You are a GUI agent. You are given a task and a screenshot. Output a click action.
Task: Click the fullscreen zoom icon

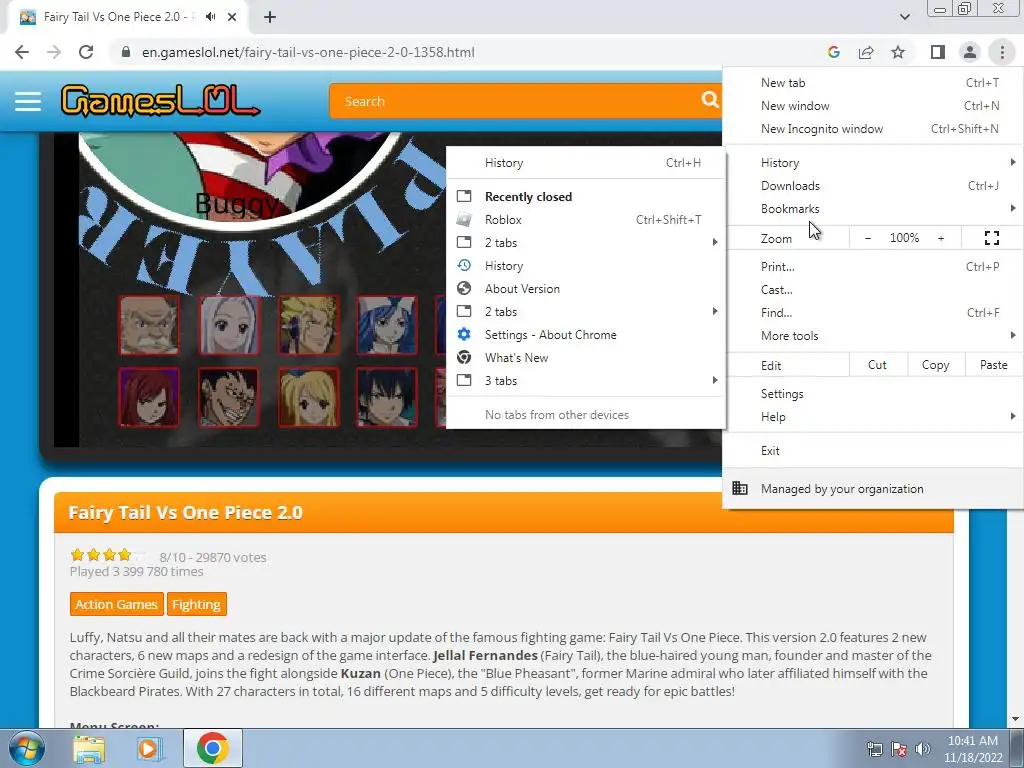point(991,238)
